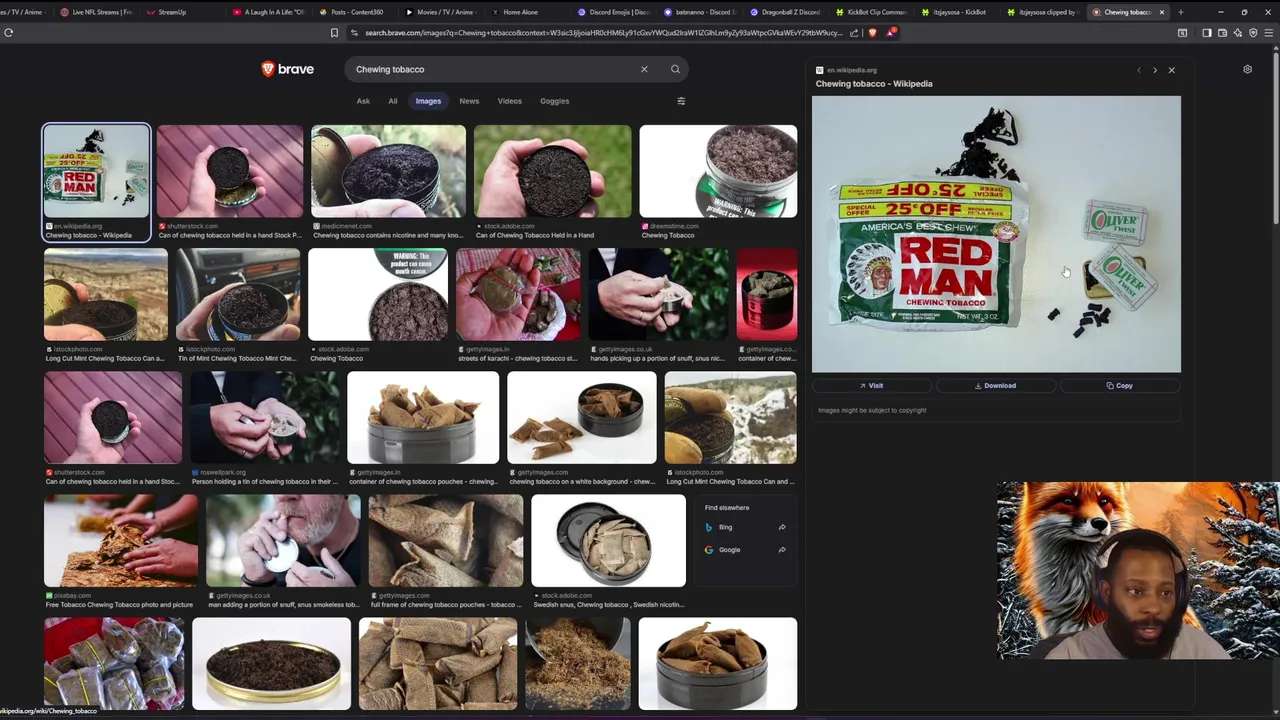
Task: Open the hands picking up snuff thumbnail
Action: point(659,295)
